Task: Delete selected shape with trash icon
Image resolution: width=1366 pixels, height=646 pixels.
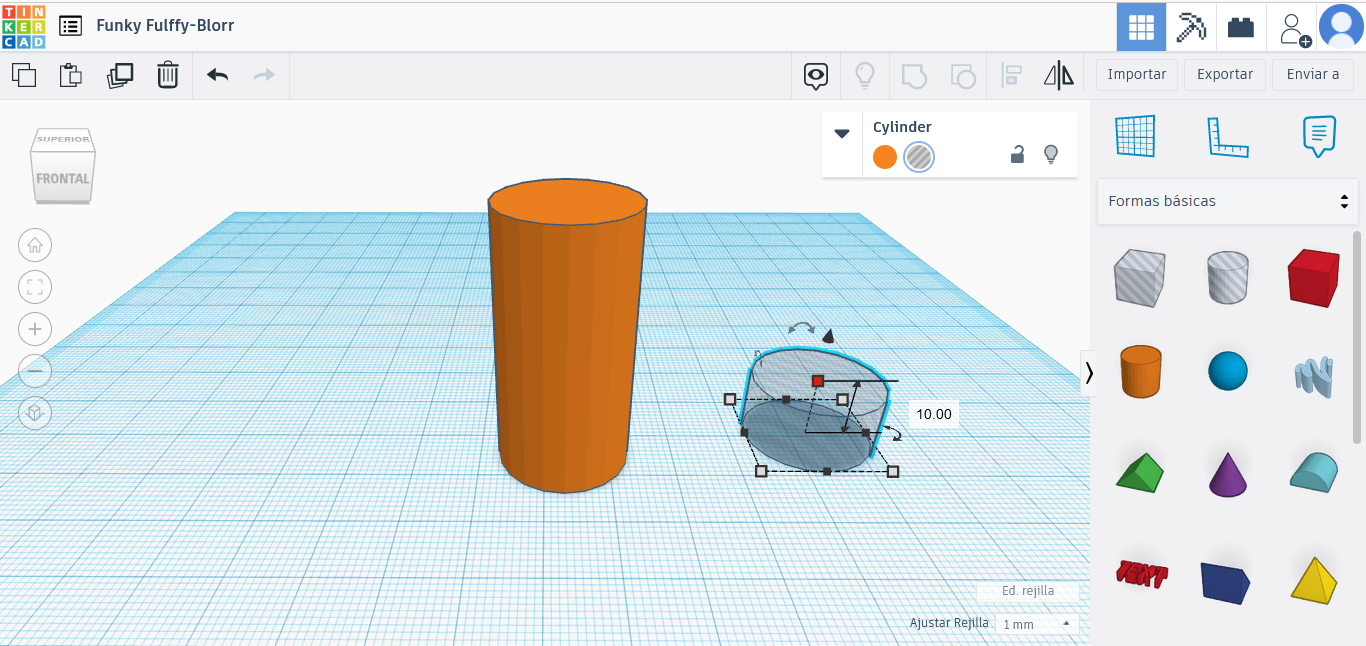Action: click(x=168, y=75)
